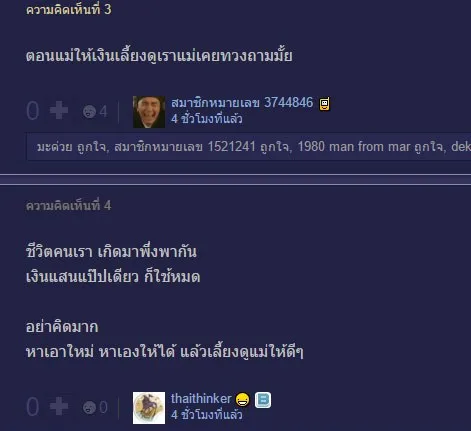The image size is (471, 431).
Task: Open the thaithinker user profile
Action: [x=201, y=399]
